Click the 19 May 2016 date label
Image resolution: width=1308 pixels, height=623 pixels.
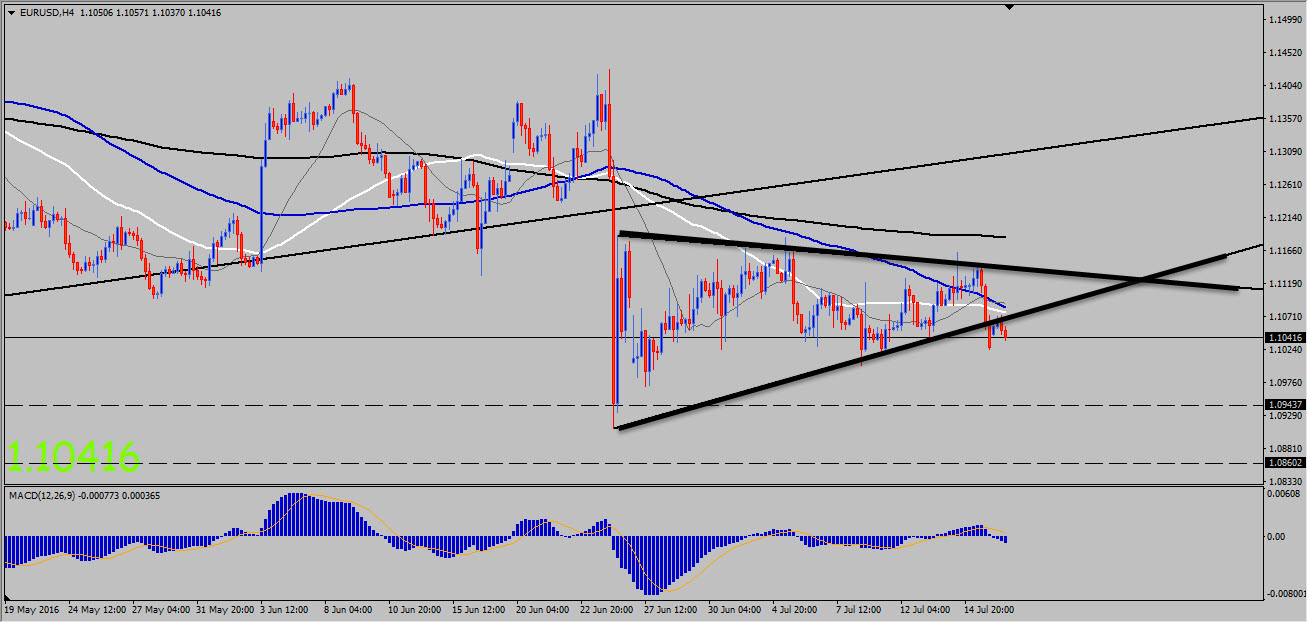(32, 609)
